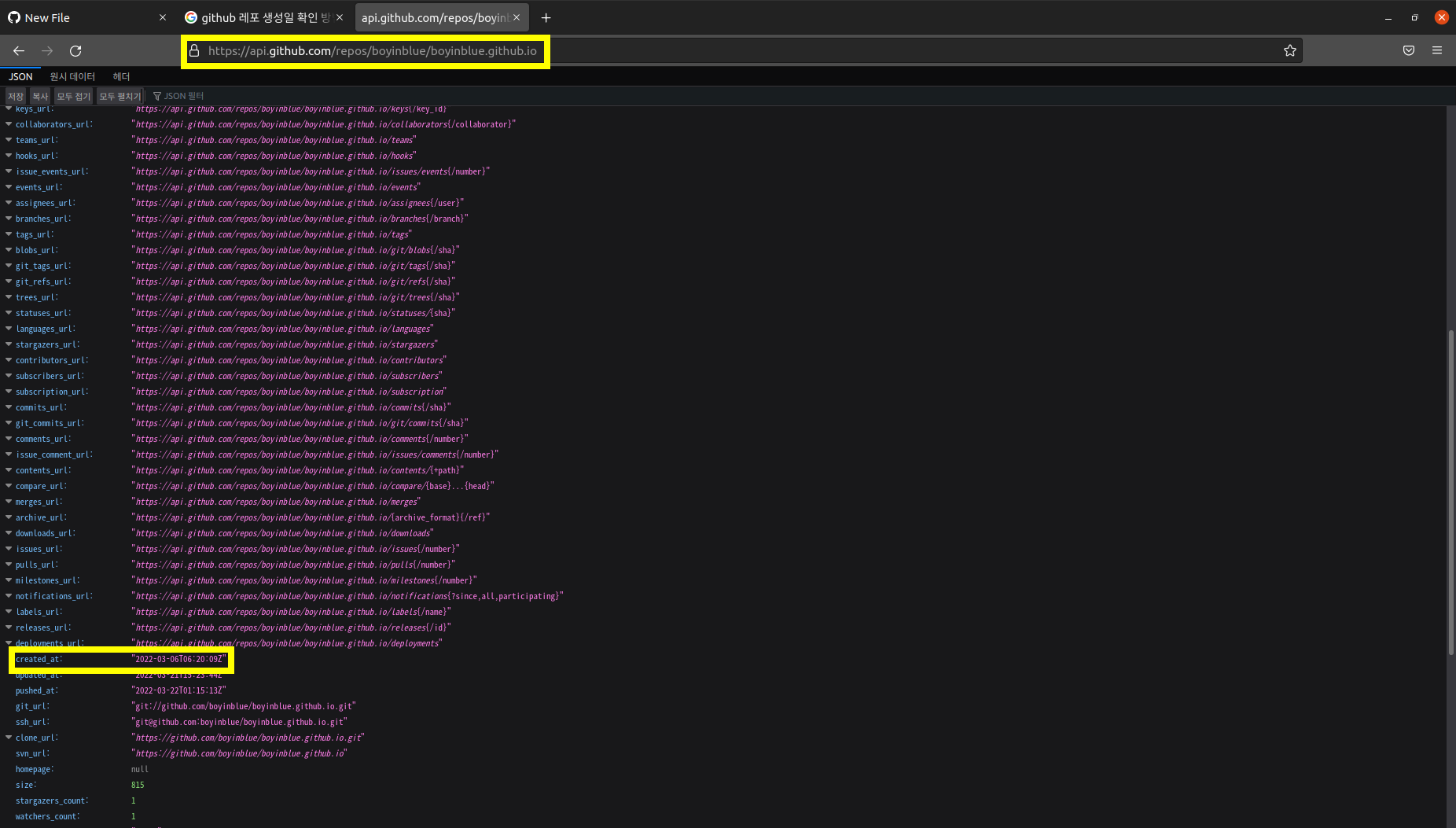Screen dimensions: 1456x828
Task: Collapse the archive_url row
Action: coord(9,517)
